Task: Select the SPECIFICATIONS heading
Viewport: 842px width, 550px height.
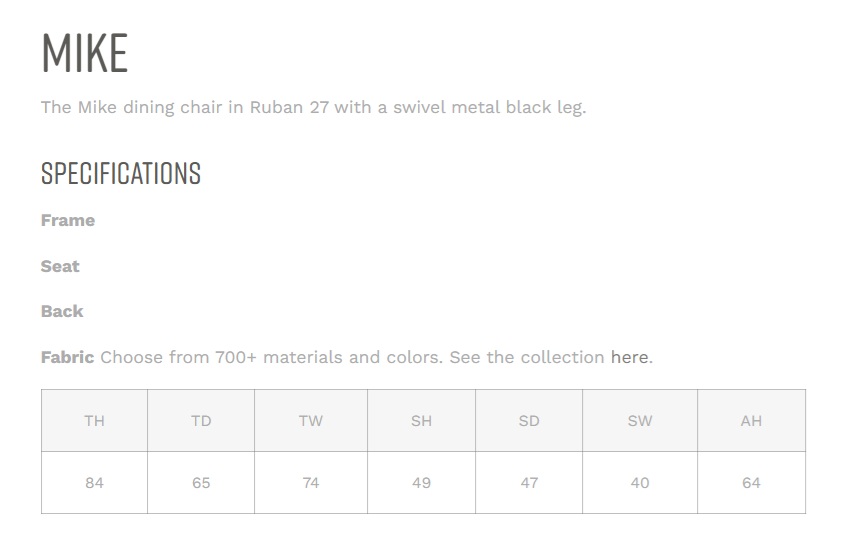Action: coord(121,173)
